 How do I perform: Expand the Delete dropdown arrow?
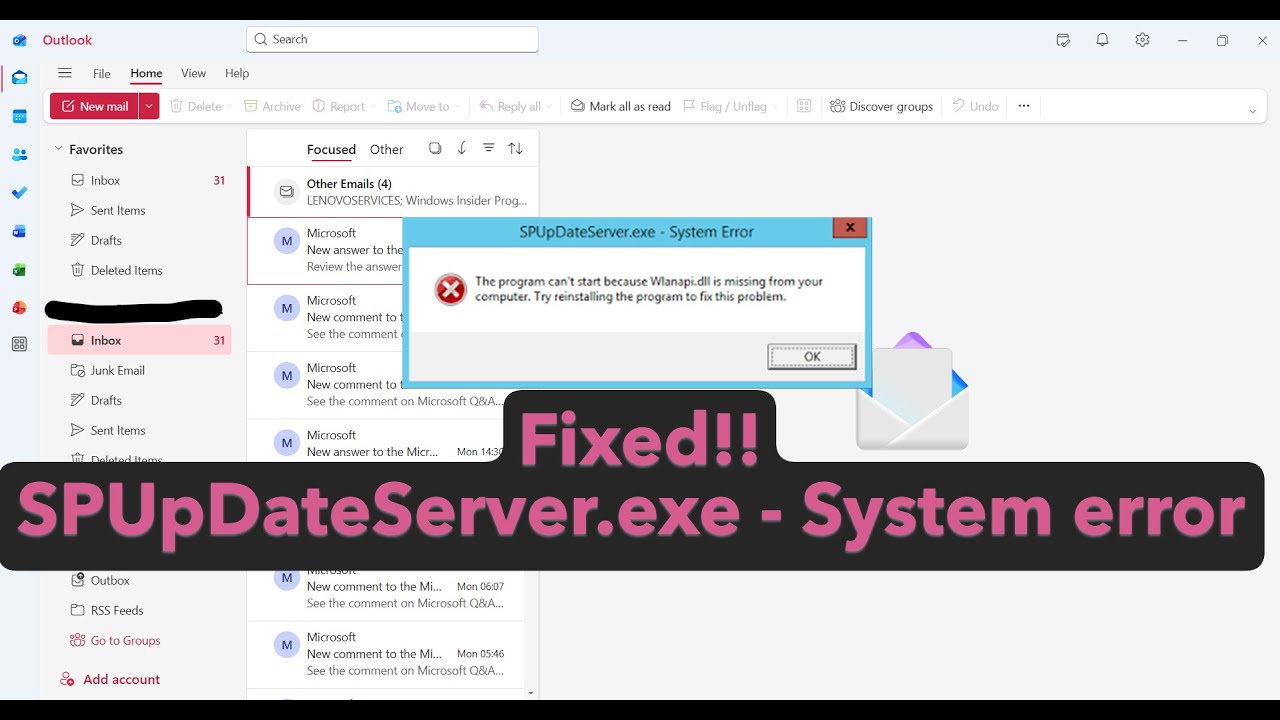pos(229,107)
